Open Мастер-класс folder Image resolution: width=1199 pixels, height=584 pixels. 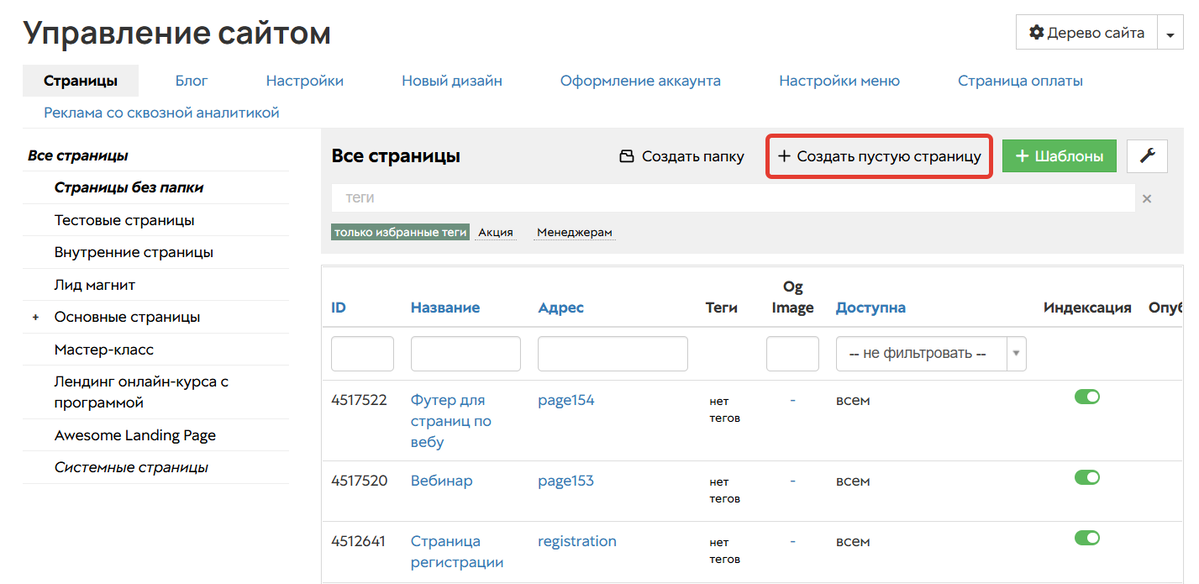pyautogui.click(x=104, y=349)
